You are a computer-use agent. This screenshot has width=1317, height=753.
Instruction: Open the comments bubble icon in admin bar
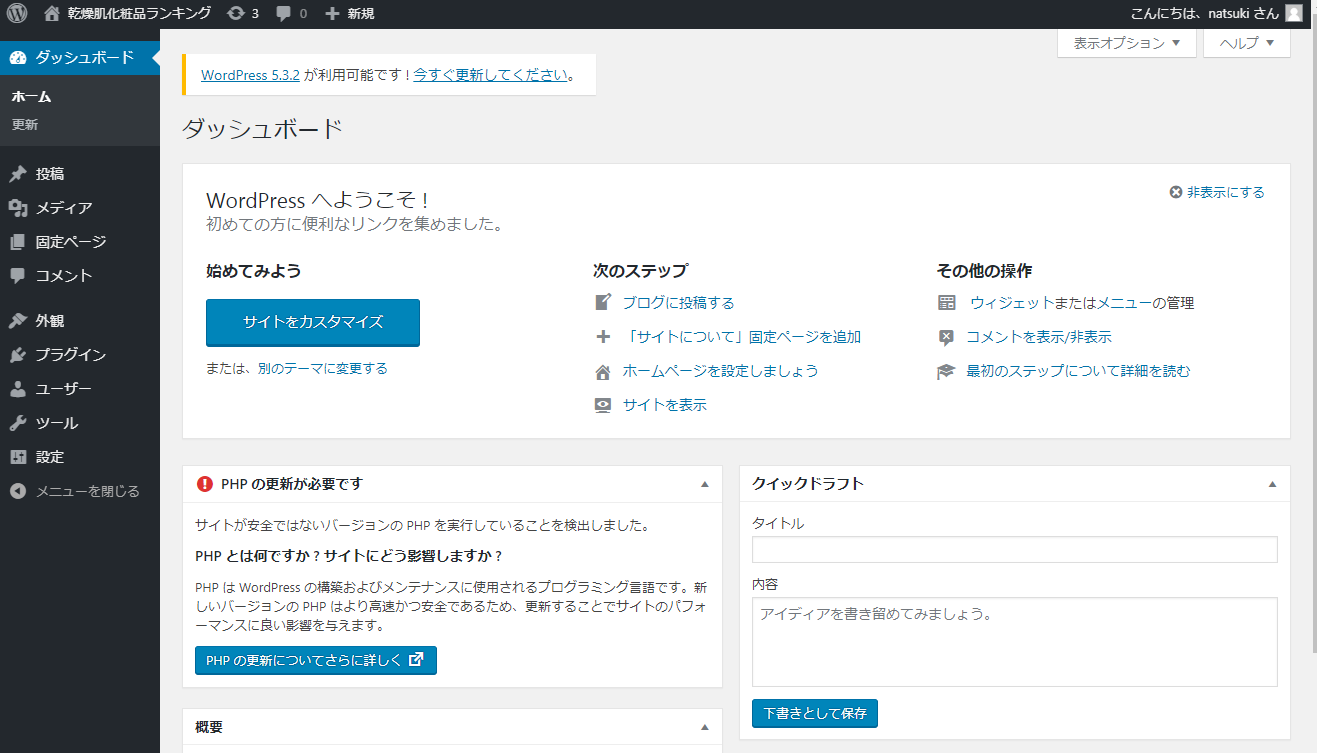[x=284, y=13]
